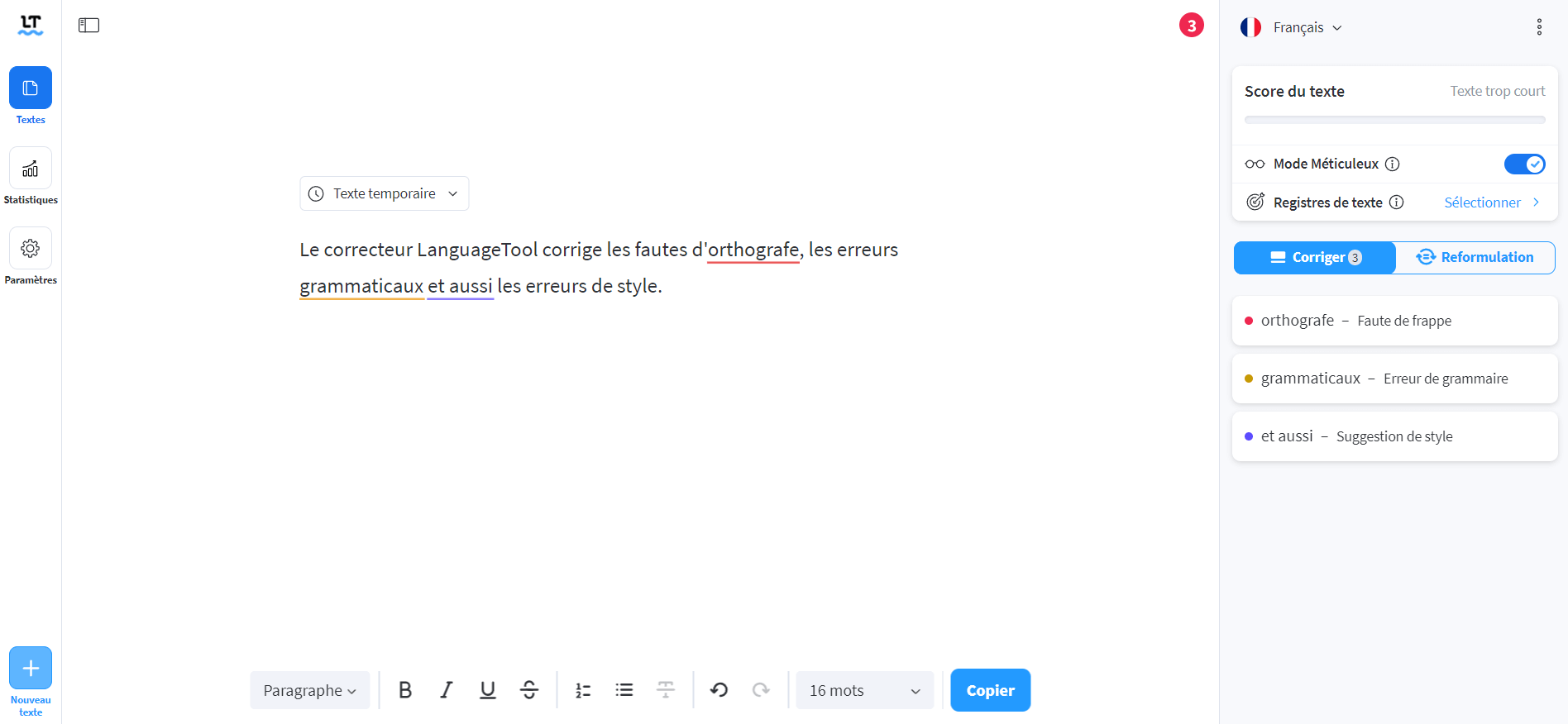Apply italic formatting
The height and width of the screenshot is (724, 1568).
tap(447, 690)
